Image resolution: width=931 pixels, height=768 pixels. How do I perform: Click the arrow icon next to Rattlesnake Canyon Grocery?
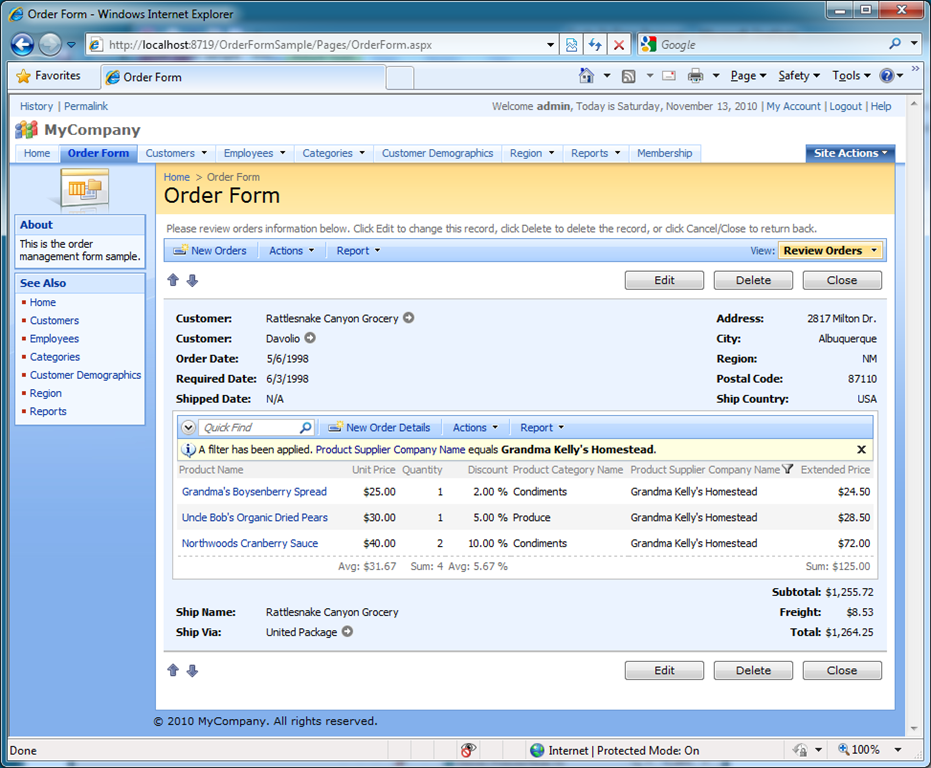[408, 318]
